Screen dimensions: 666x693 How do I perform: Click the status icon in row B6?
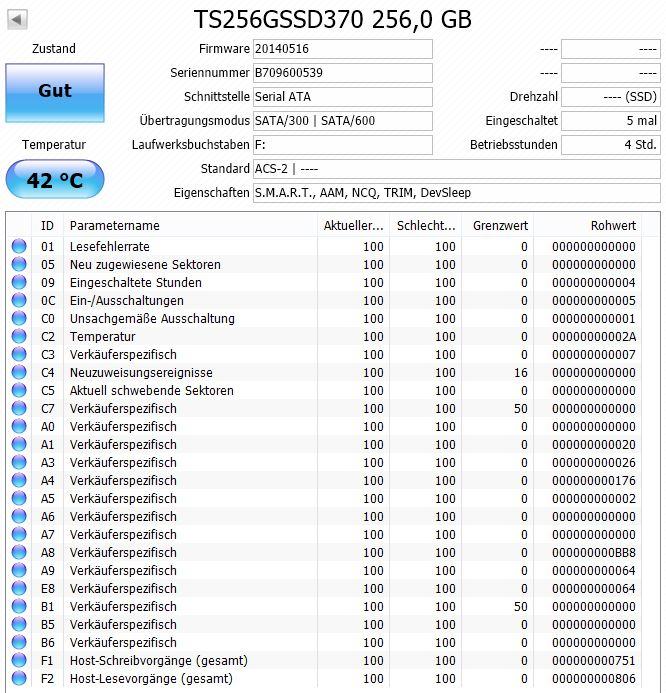19,642
